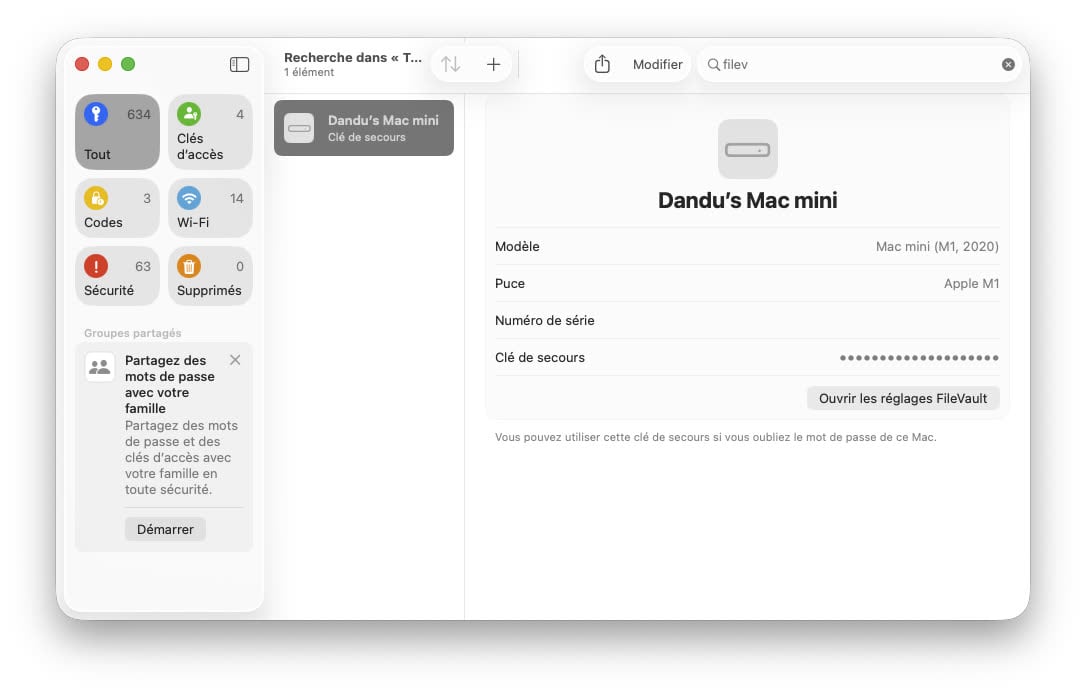Click the Puce value Apple M1
The width and height of the screenshot is (1086, 694).
pos(971,283)
